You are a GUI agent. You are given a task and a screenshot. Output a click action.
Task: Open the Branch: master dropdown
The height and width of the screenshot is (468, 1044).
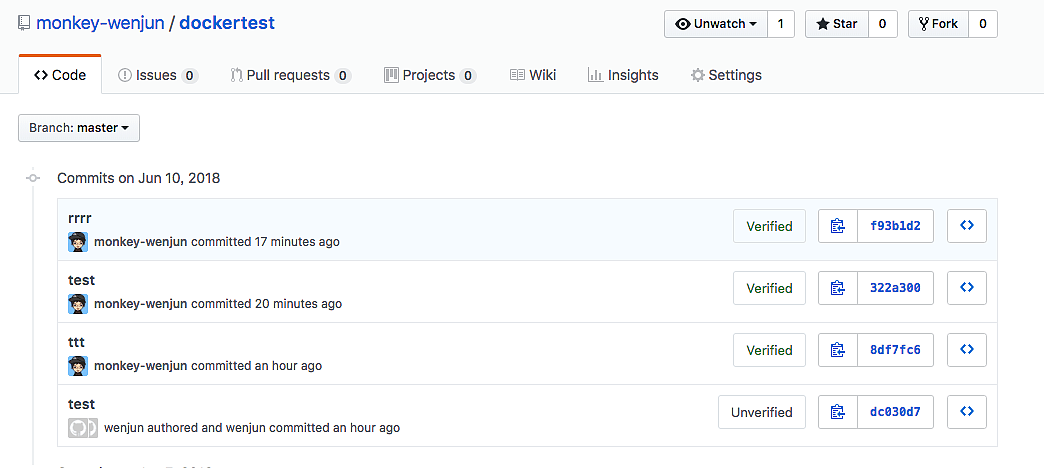coord(79,128)
